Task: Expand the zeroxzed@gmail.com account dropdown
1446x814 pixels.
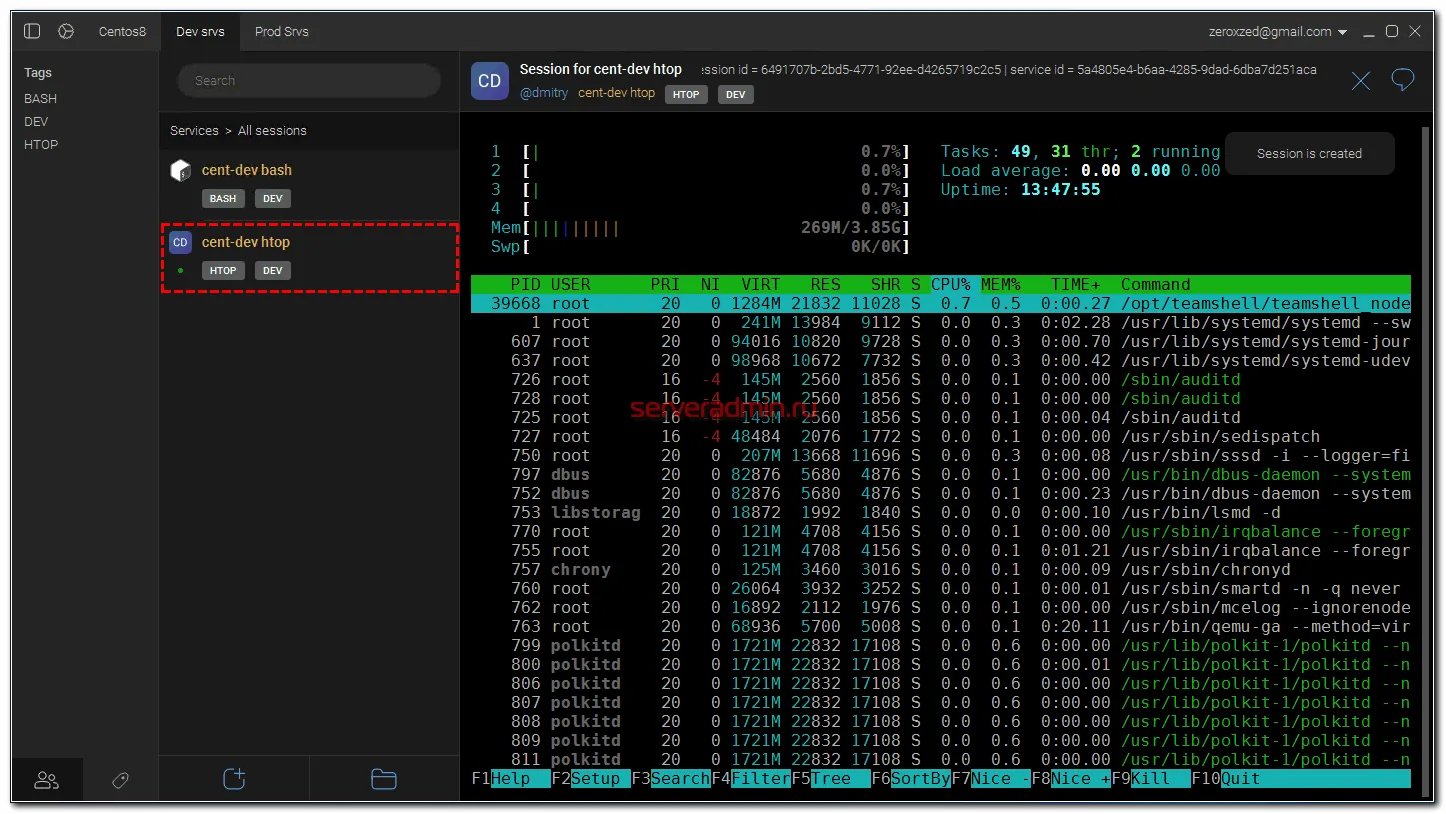Action: click(x=1343, y=32)
